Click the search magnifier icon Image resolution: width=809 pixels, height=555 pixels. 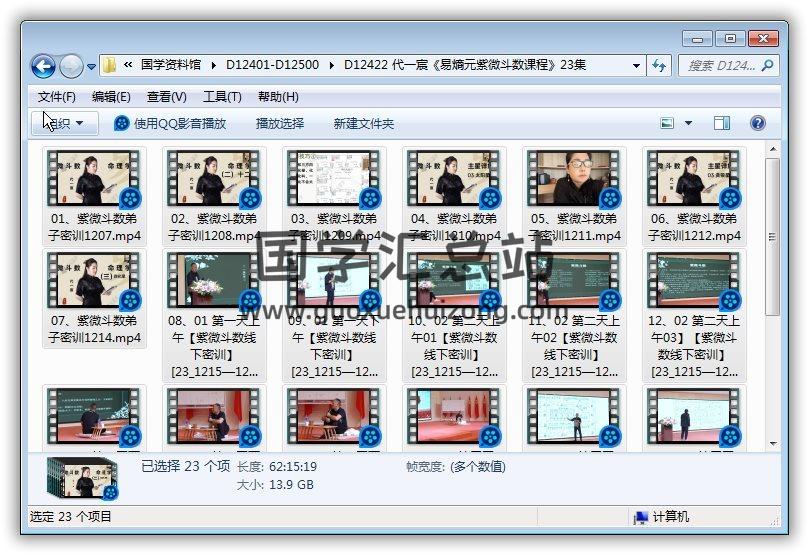tap(767, 65)
